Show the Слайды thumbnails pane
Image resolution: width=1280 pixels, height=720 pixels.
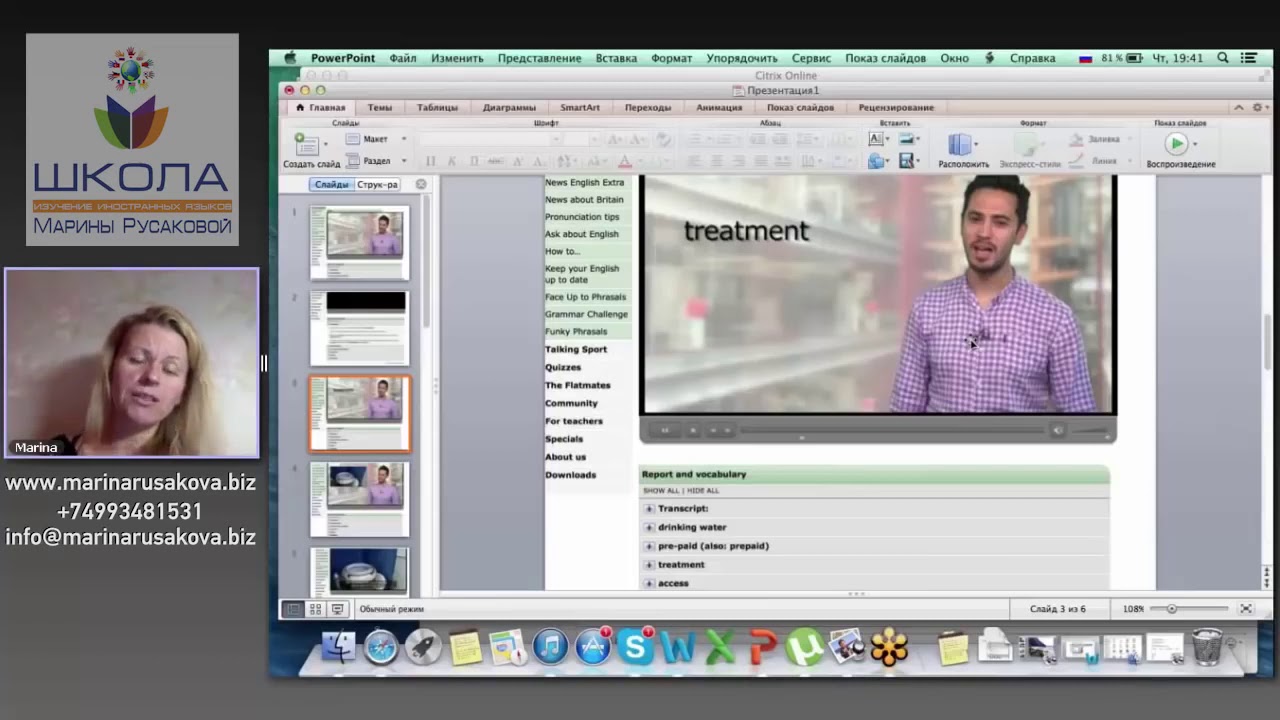(x=331, y=184)
